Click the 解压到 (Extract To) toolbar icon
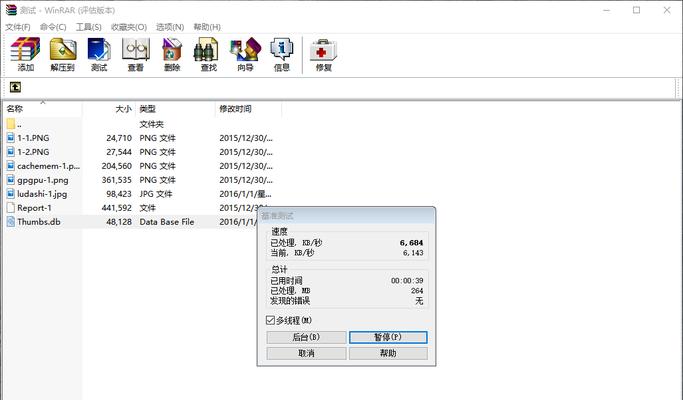The image size is (683, 400). pos(63,50)
